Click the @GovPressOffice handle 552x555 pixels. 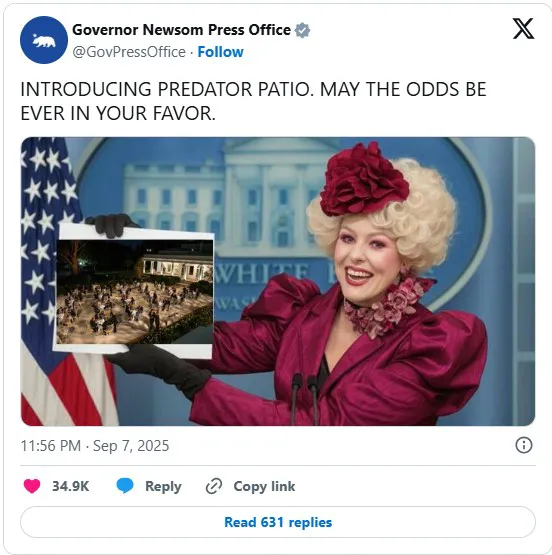coord(129,52)
